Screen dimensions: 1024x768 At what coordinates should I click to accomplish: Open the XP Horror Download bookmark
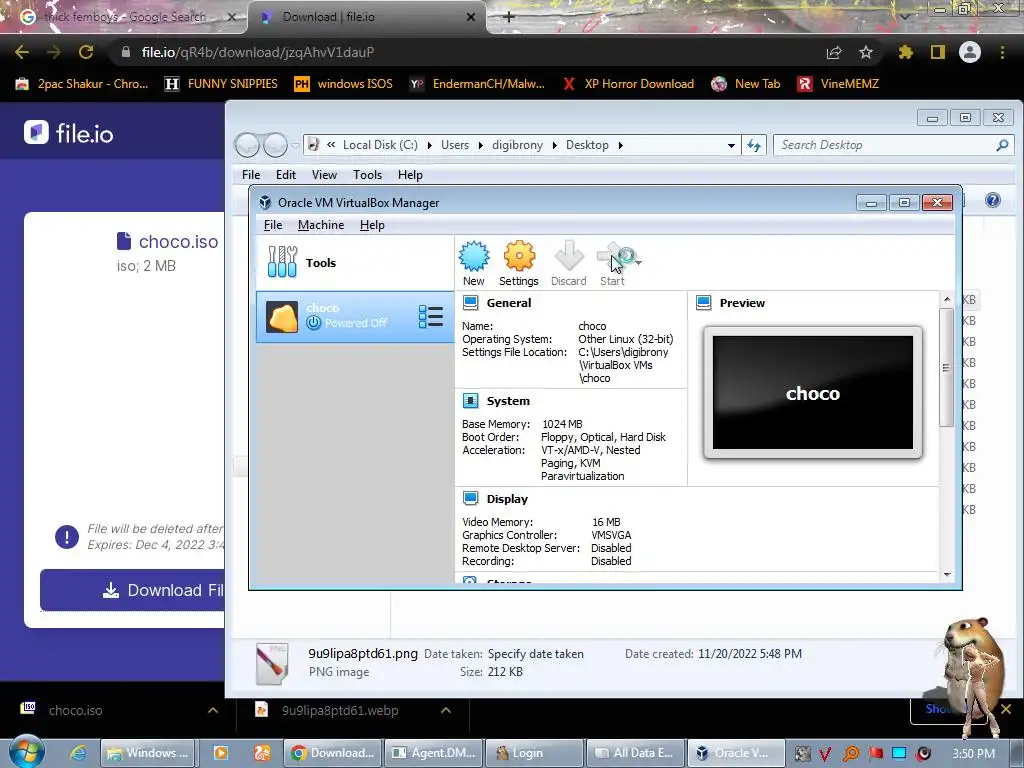coord(628,84)
